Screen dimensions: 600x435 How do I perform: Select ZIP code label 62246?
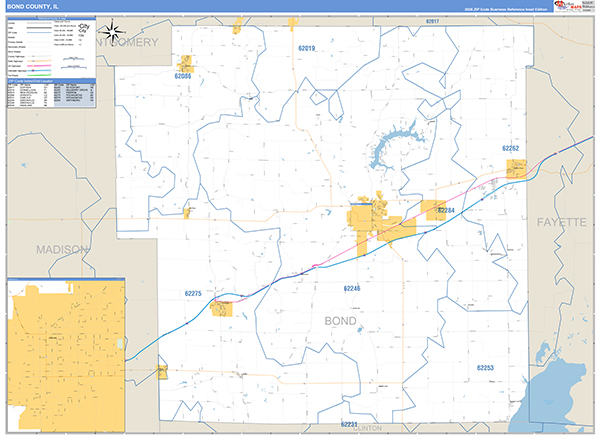pos(352,288)
